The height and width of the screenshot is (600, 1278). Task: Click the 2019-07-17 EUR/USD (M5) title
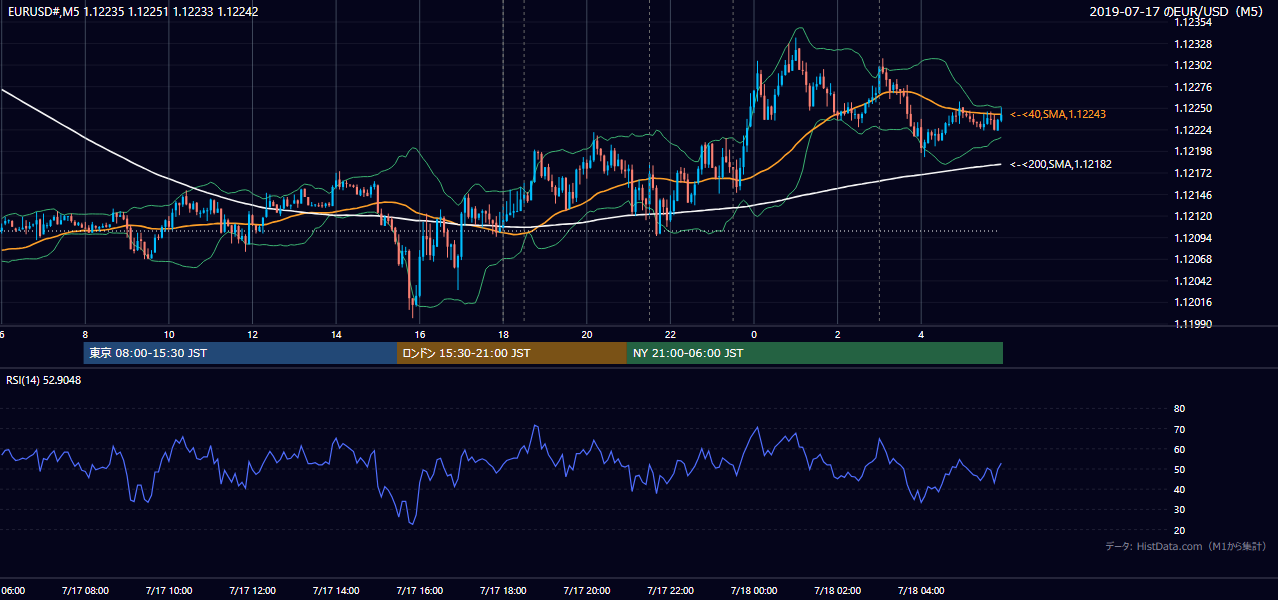(1177, 12)
